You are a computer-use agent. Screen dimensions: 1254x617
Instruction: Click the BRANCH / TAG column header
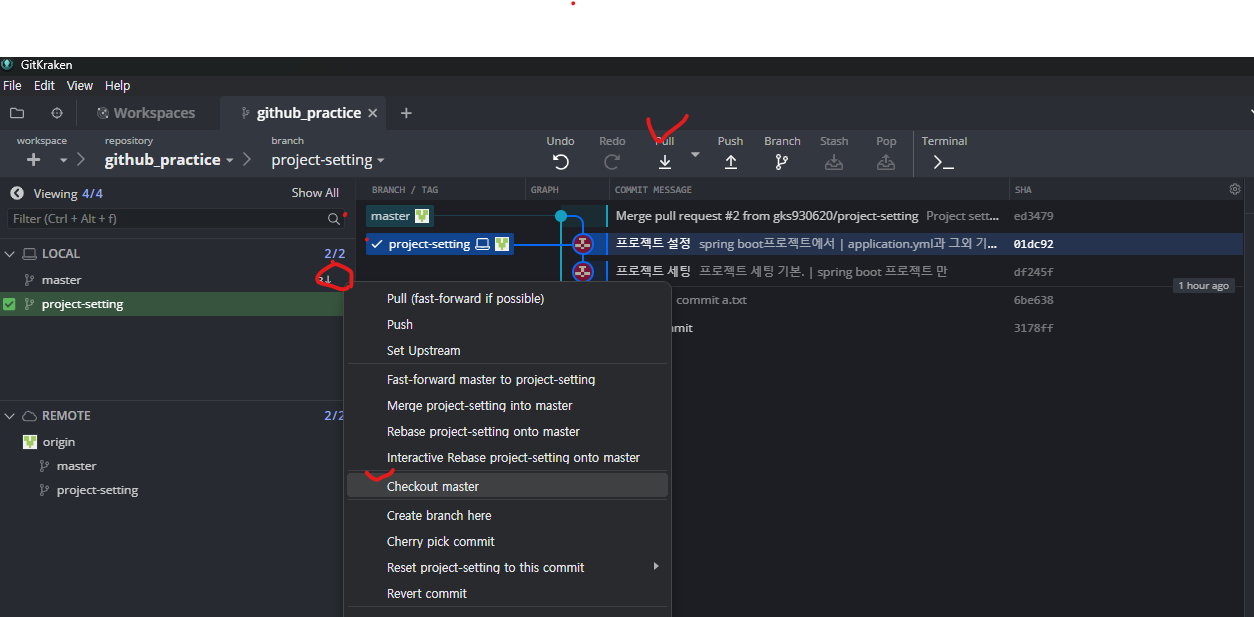coord(405,190)
